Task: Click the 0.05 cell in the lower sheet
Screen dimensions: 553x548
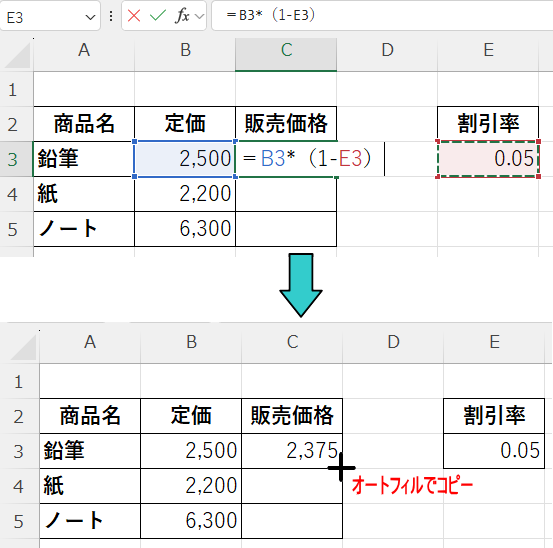Action: (494, 451)
